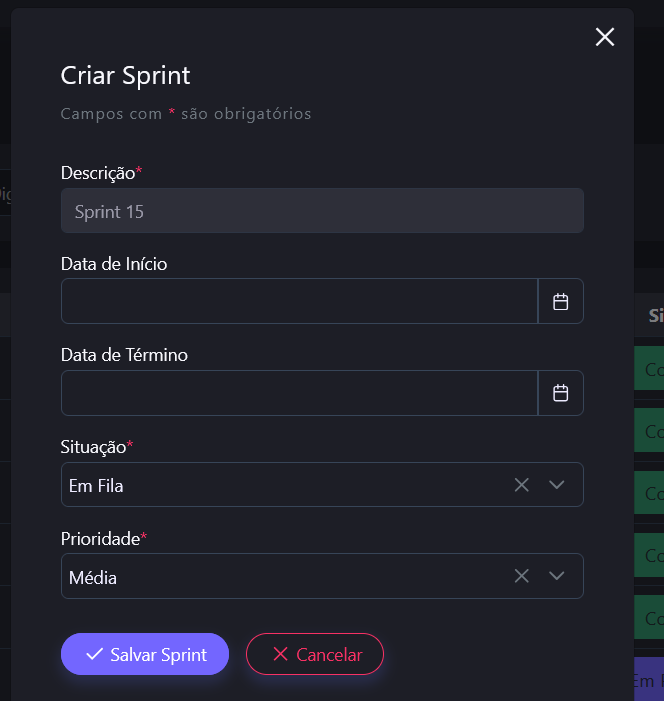The width and height of the screenshot is (664, 701).
Task: Open the calendar picker for Data de Início
Action: point(561,301)
